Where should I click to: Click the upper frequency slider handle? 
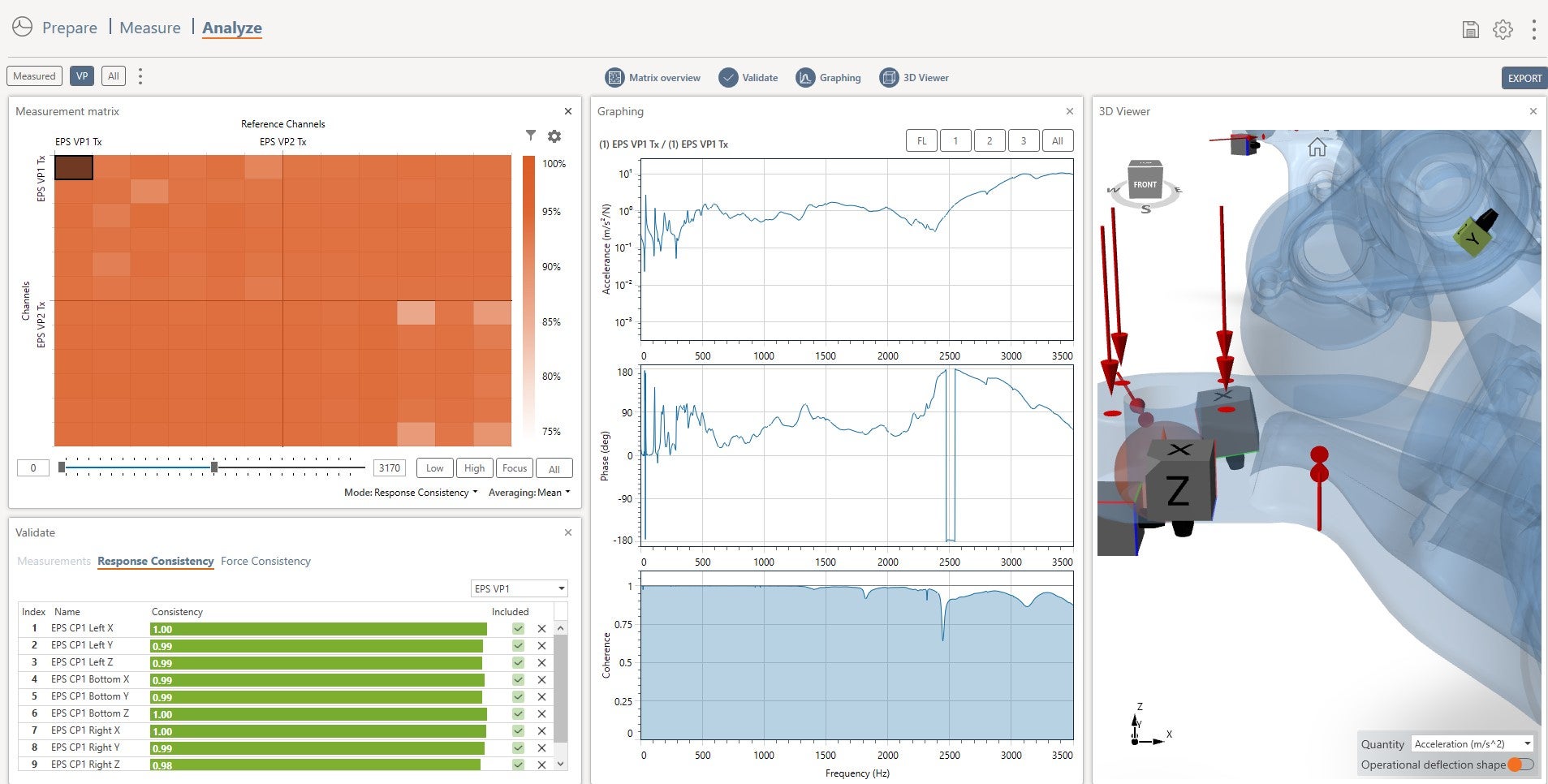[x=214, y=467]
